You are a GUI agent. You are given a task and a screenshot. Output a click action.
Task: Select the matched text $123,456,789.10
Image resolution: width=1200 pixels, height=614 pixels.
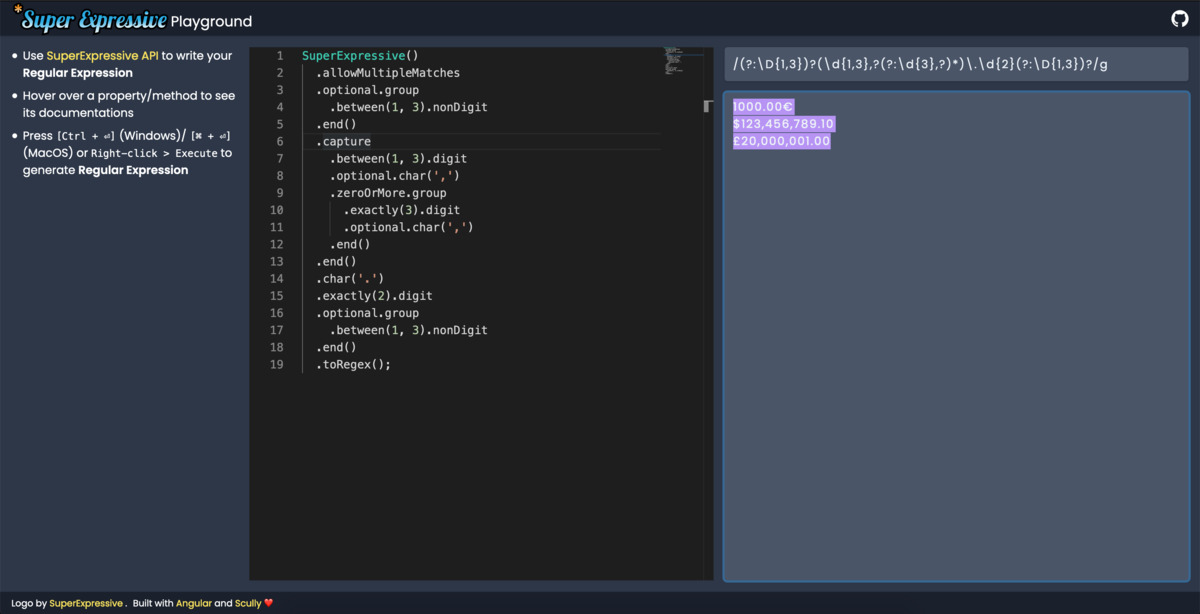pos(783,124)
